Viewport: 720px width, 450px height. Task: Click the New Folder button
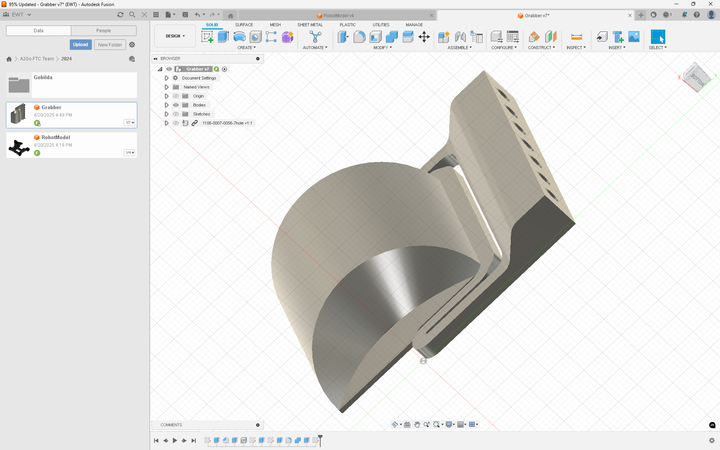coord(110,45)
